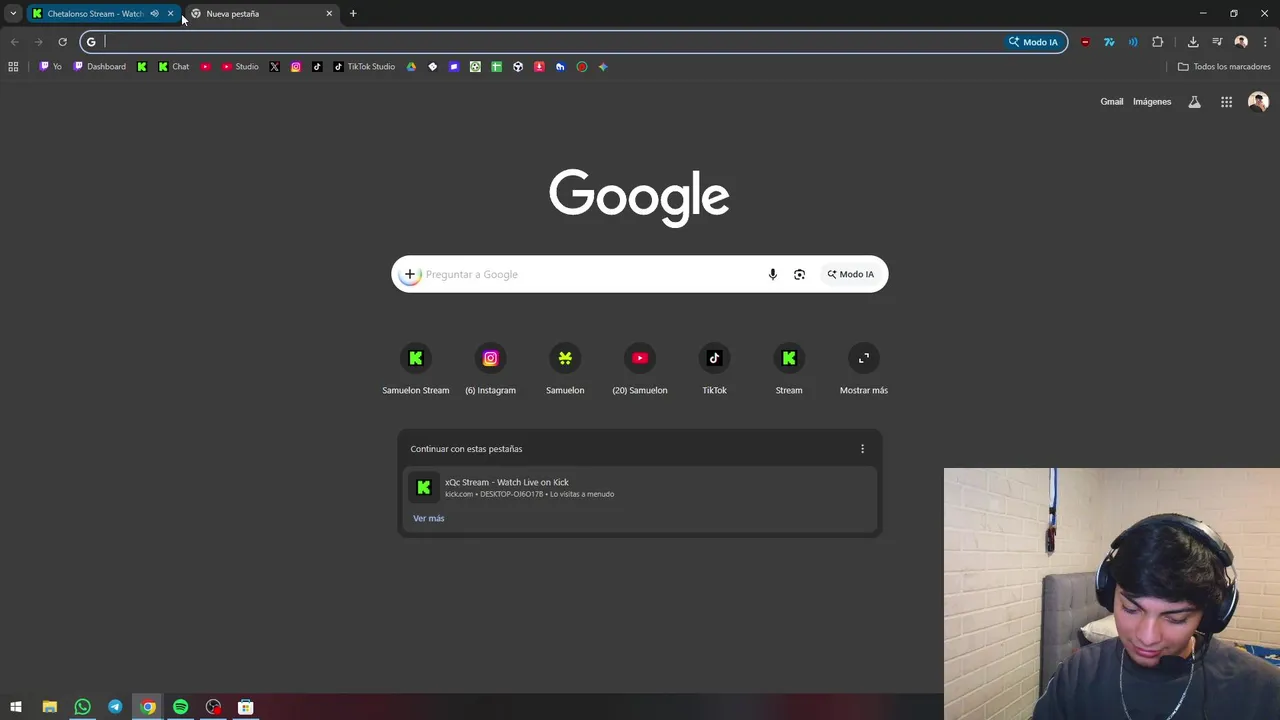
Task: Open the Samuelon Stream shortcut
Action: 416,369
